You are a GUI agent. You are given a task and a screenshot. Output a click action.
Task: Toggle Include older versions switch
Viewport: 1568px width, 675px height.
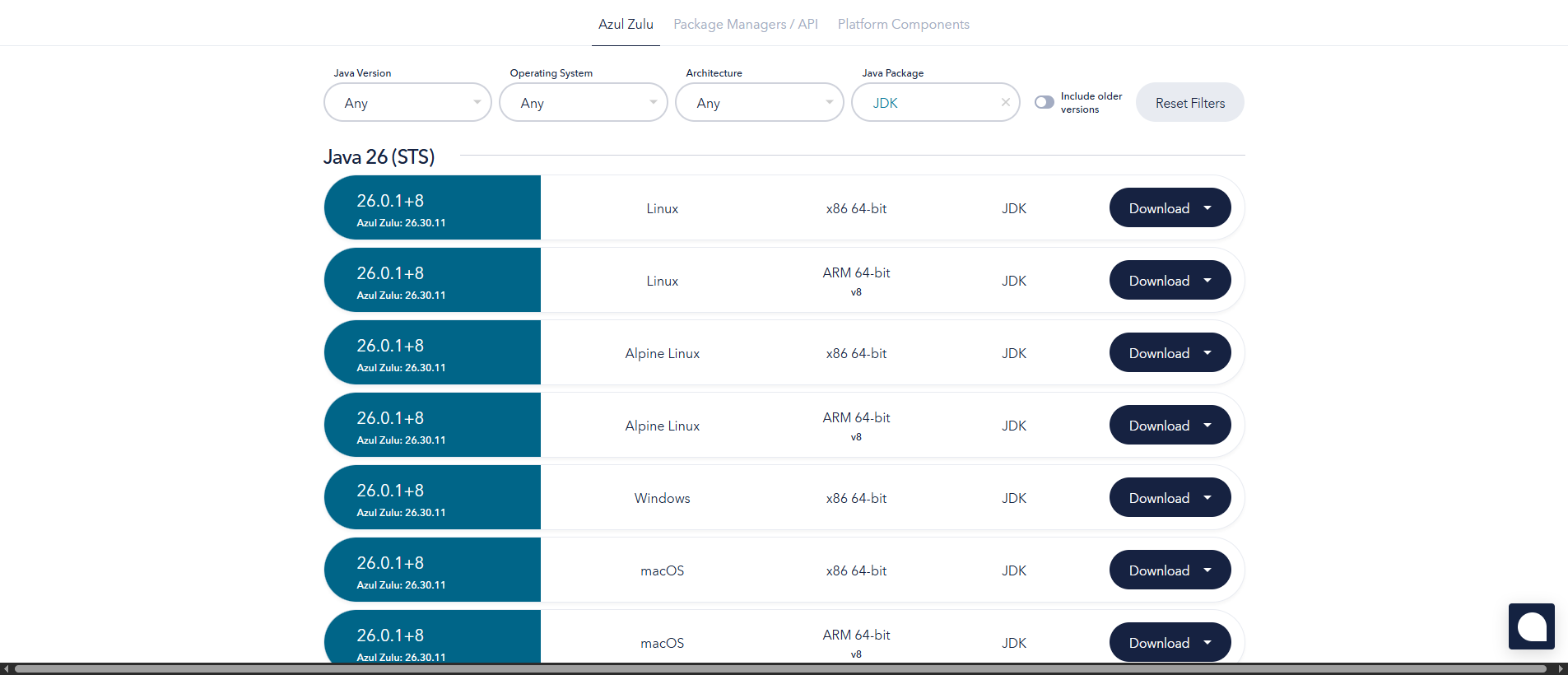(x=1045, y=102)
